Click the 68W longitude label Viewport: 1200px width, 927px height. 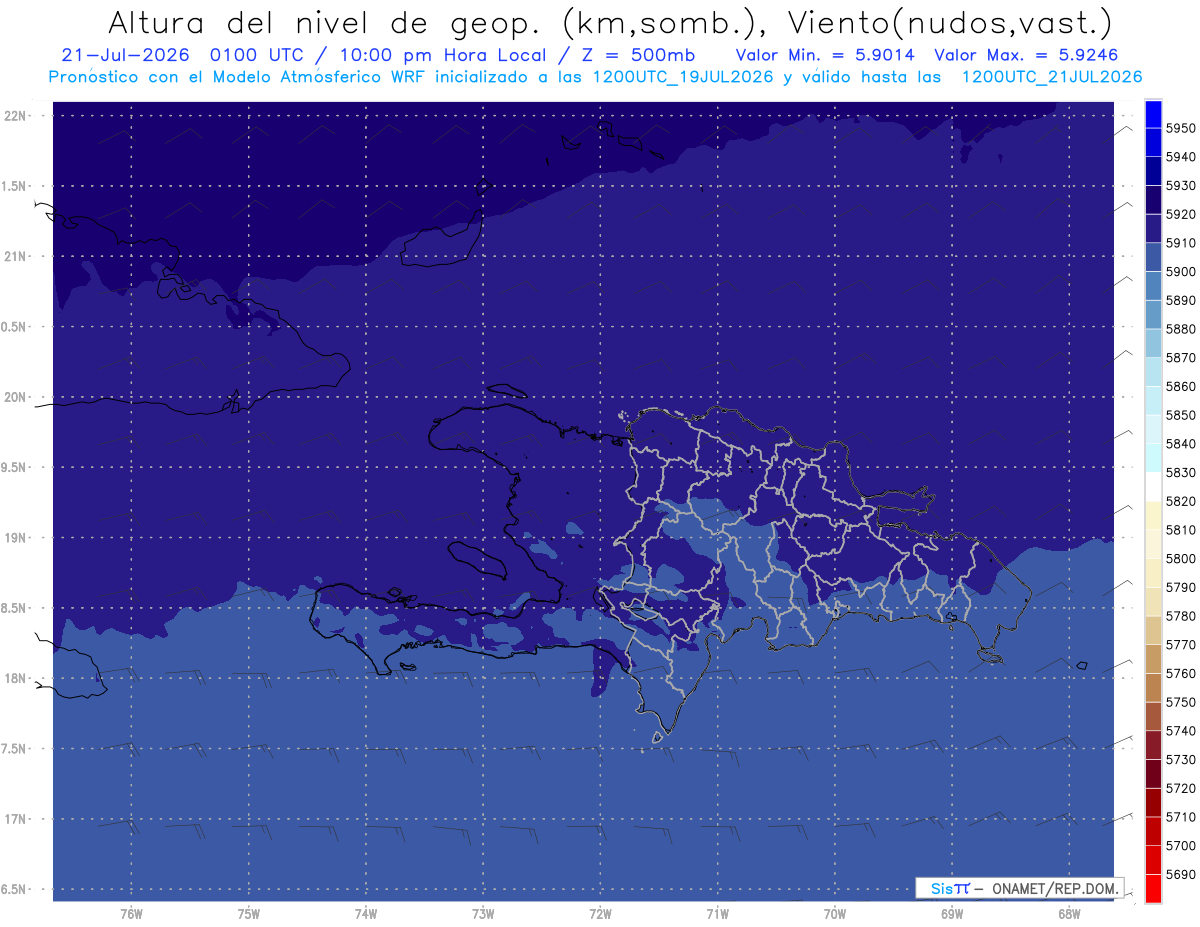point(1068,913)
